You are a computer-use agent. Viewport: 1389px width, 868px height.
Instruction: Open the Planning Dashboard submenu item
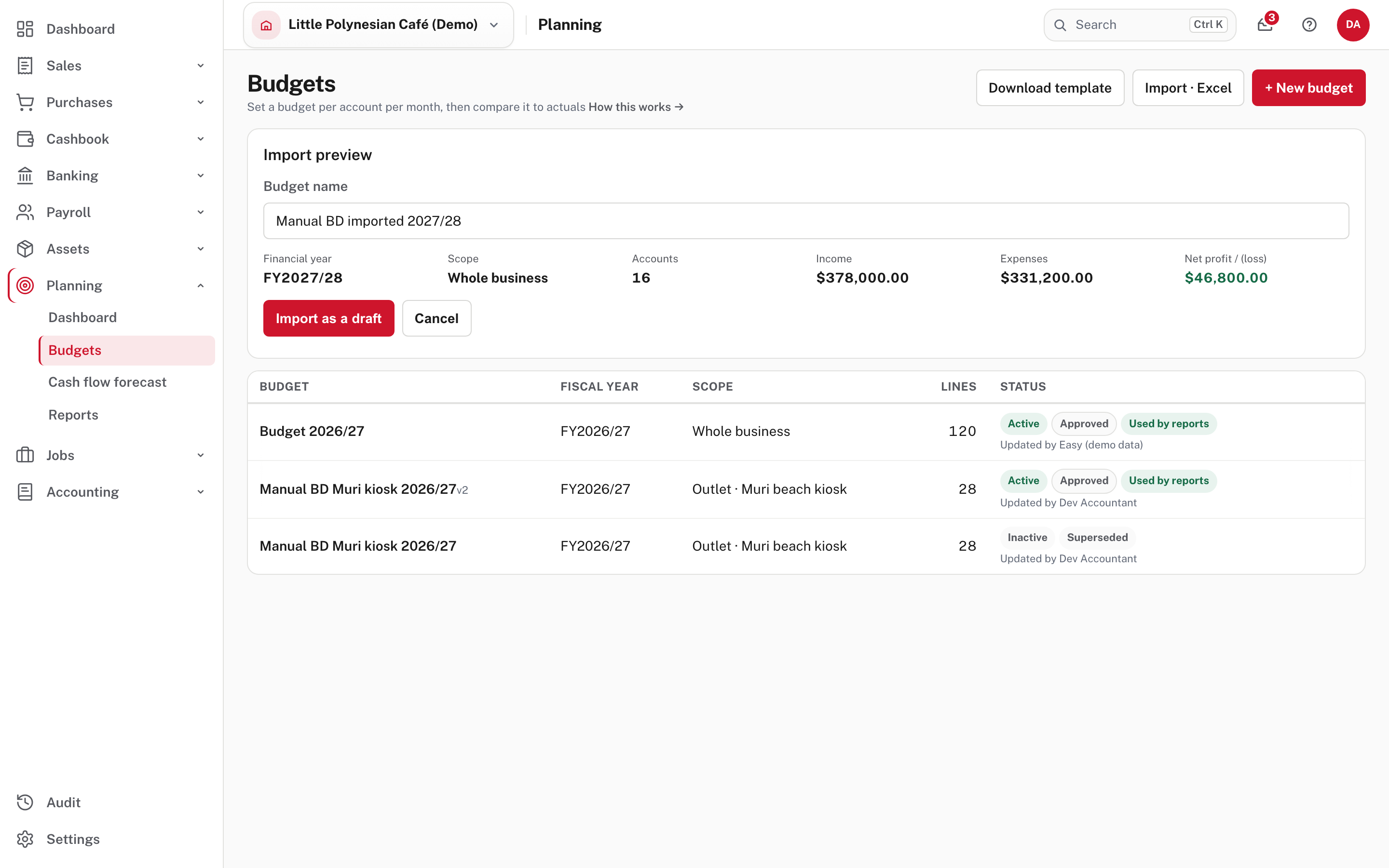127,317
